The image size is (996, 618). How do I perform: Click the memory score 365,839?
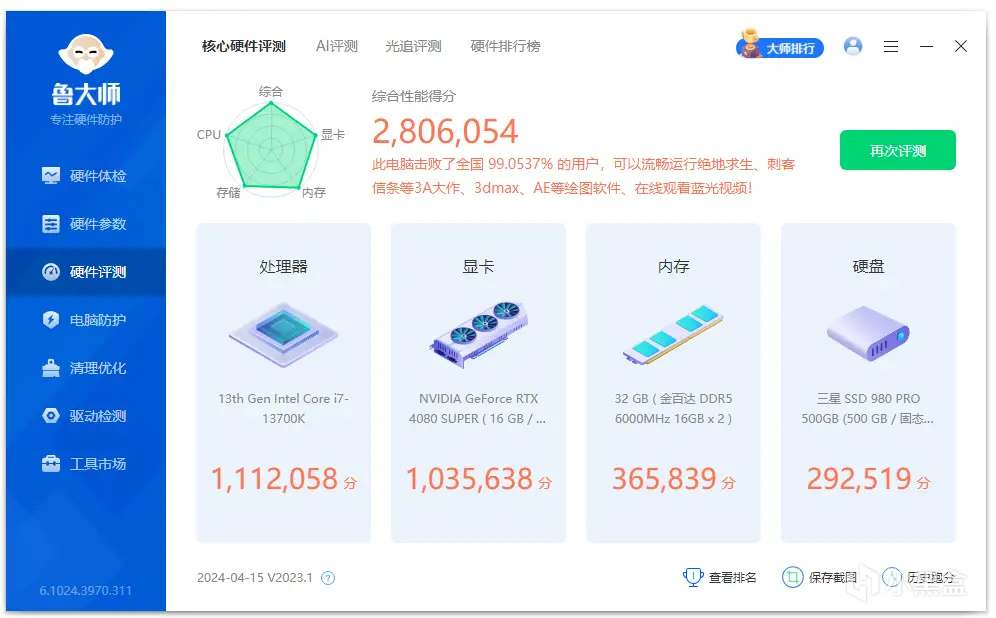664,479
